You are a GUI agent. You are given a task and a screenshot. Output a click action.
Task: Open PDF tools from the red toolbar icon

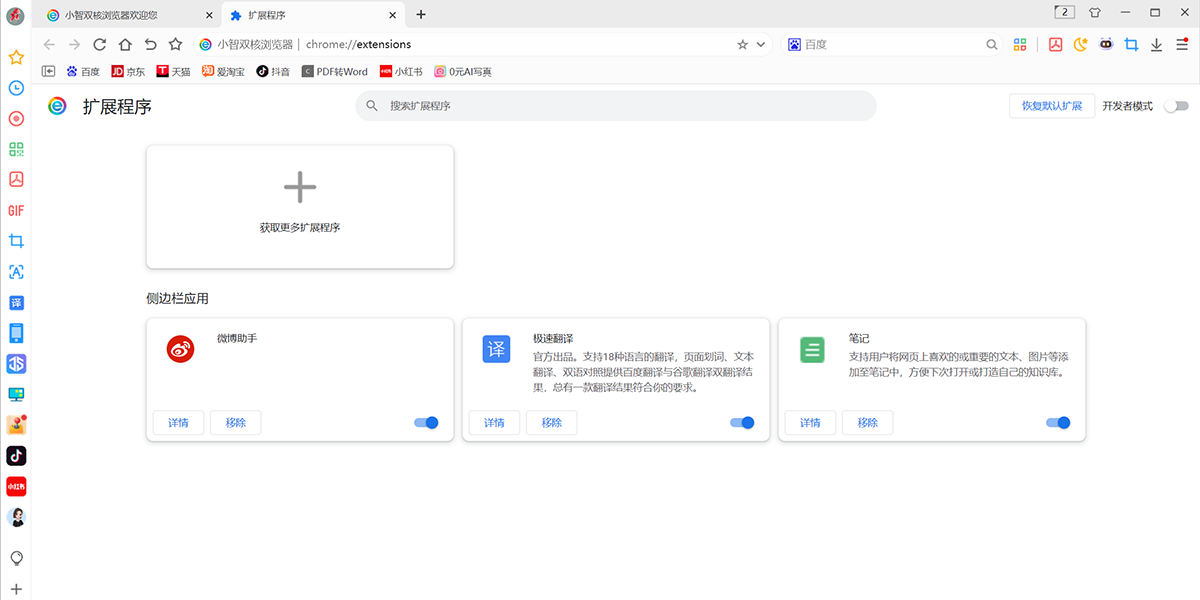1055,44
